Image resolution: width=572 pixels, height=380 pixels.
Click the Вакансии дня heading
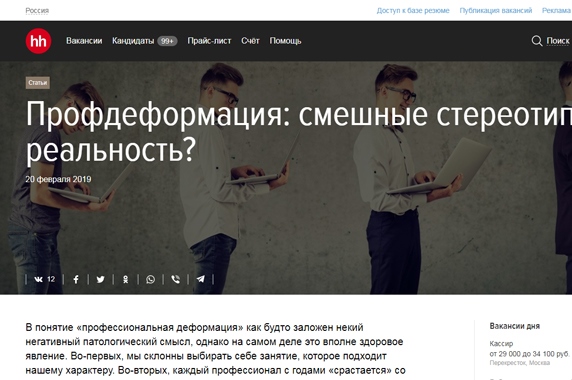tap(514, 326)
